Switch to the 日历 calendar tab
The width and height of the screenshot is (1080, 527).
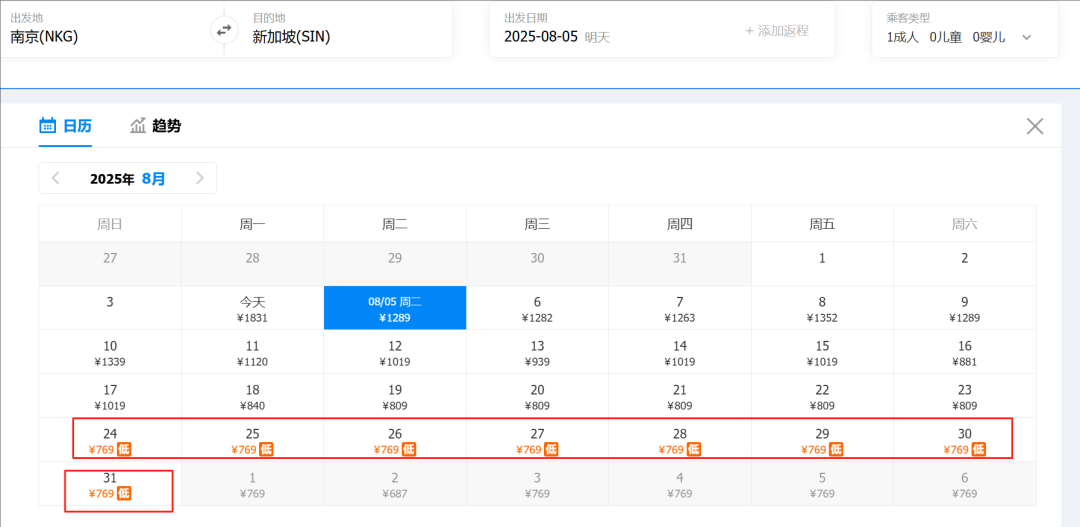tap(65, 126)
